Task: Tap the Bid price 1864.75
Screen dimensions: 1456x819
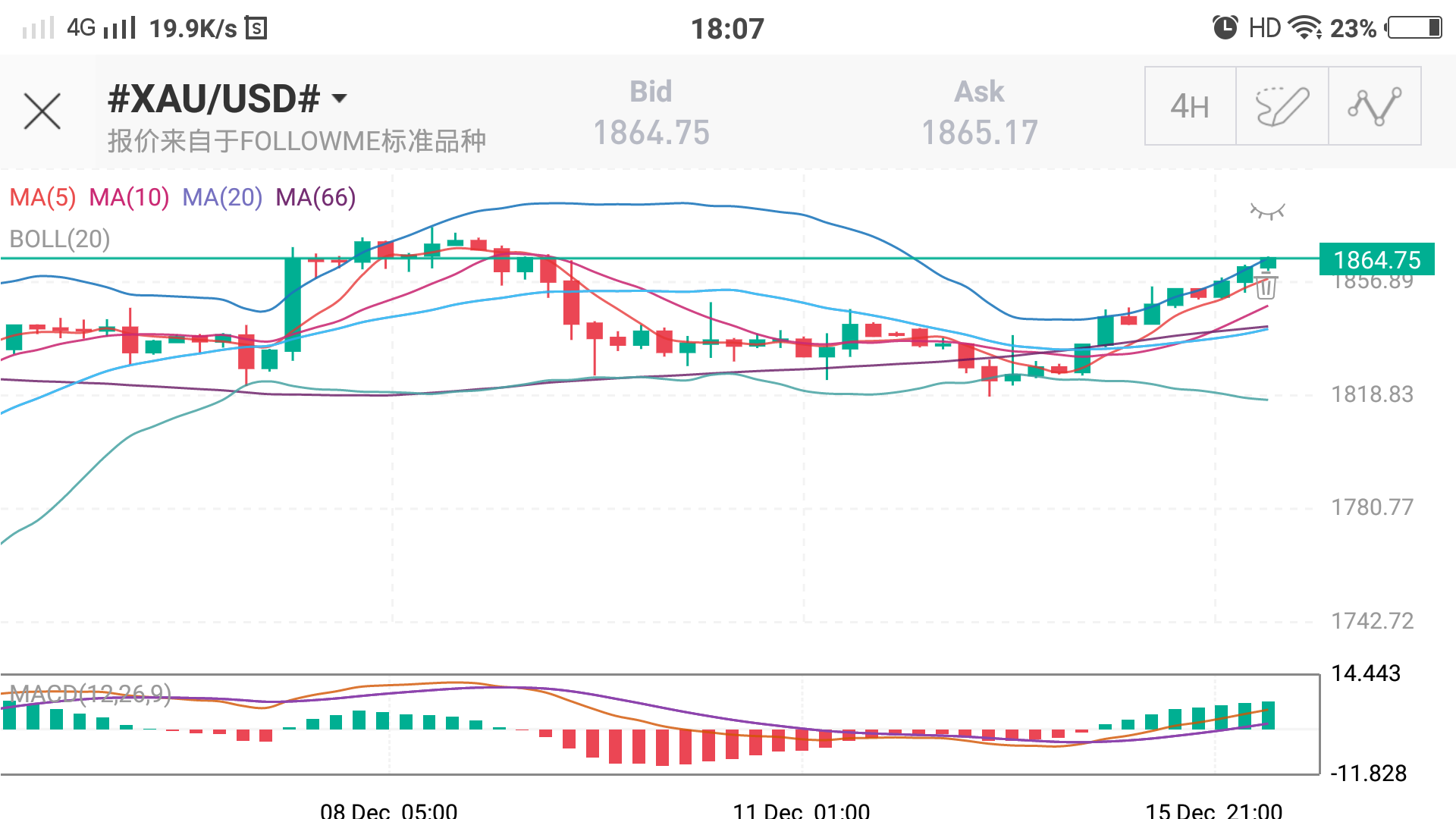Action: [651, 133]
